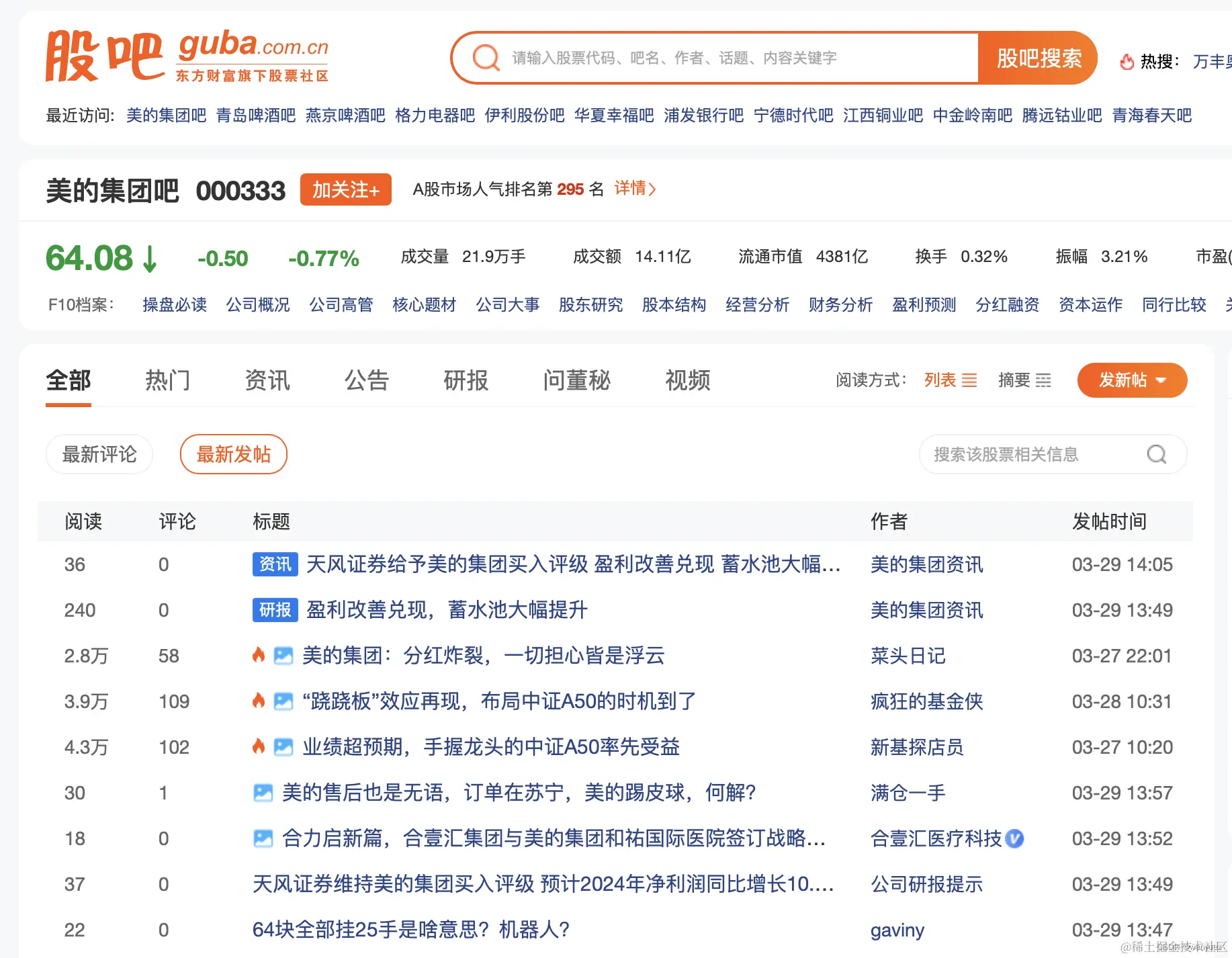
Task: Click the image icon on 分红炸裂 post
Action: tap(283, 656)
